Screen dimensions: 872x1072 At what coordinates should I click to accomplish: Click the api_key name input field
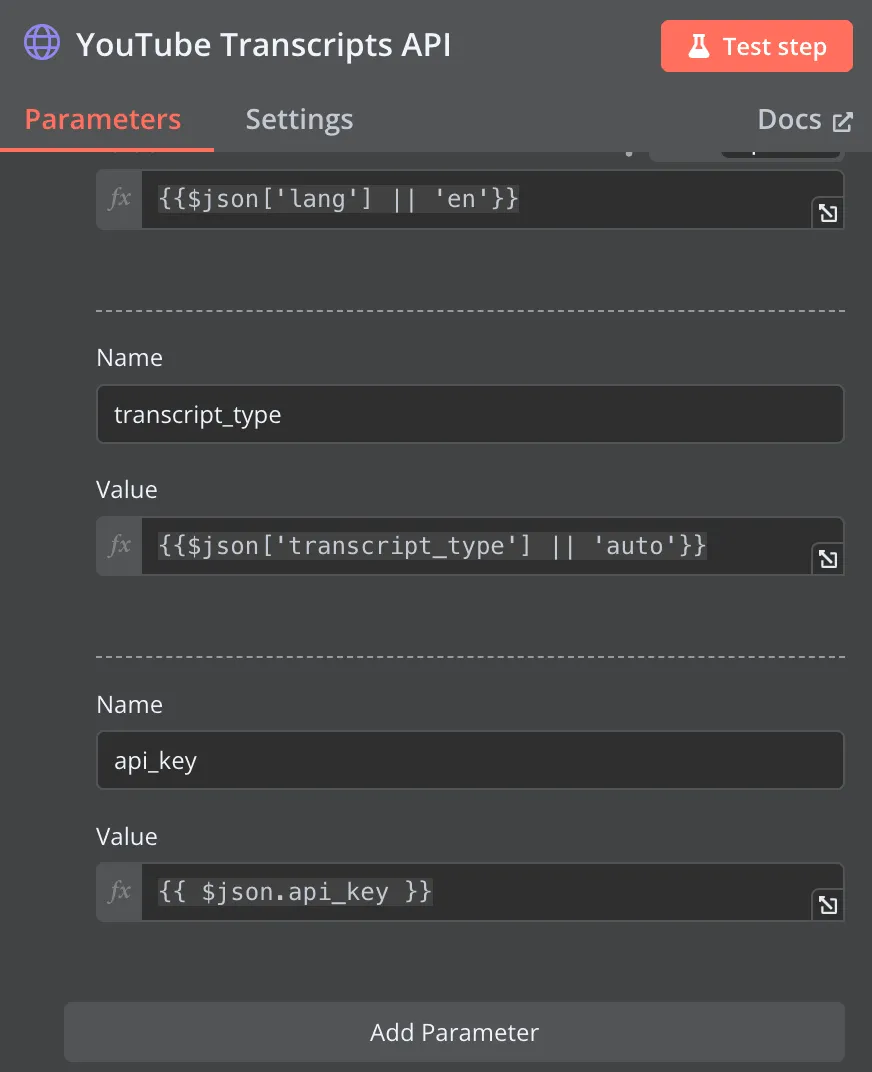click(x=470, y=760)
